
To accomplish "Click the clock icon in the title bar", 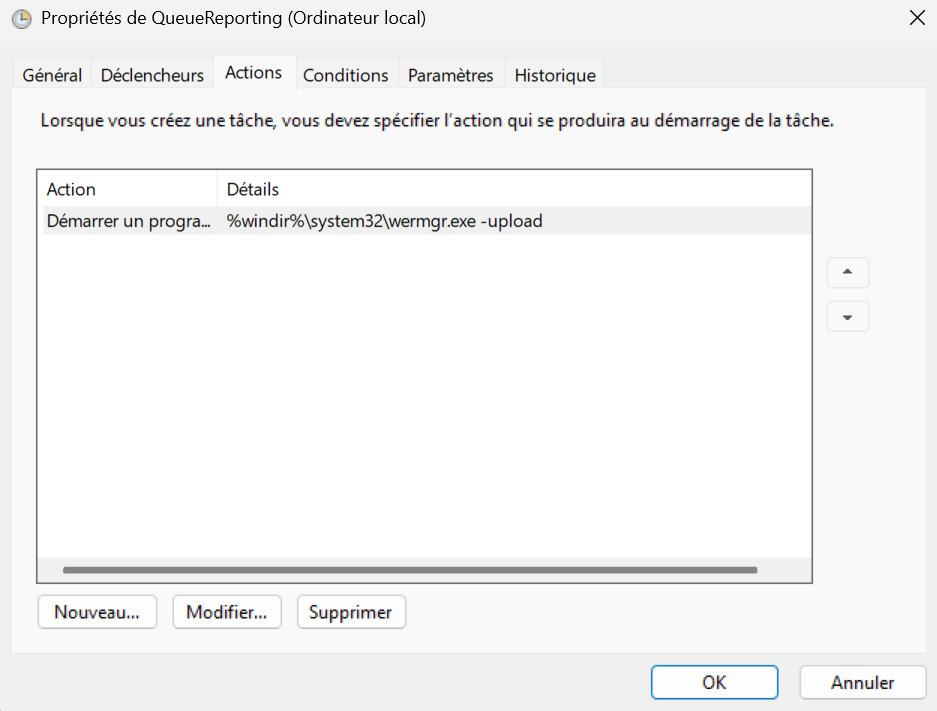I will (x=21, y=18).
